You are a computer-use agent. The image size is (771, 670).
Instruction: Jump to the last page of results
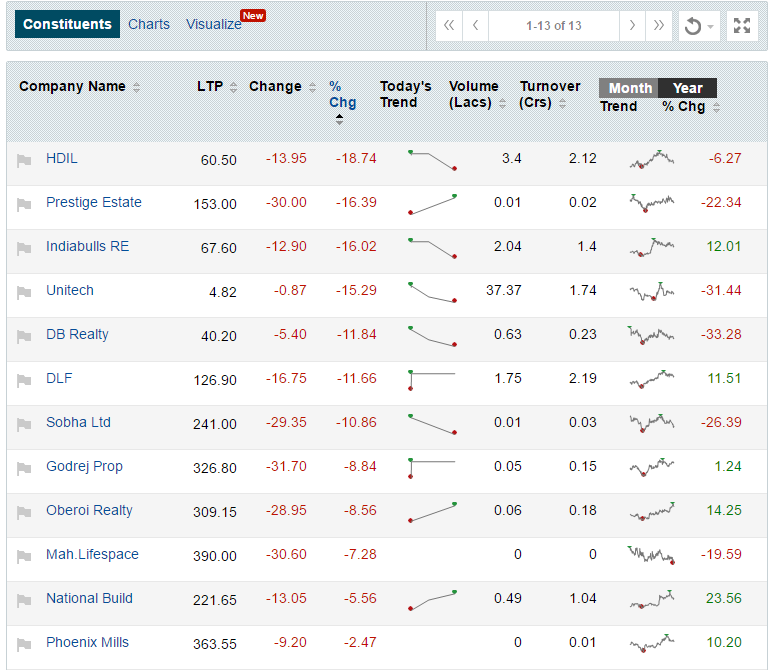tap(658, 26)
